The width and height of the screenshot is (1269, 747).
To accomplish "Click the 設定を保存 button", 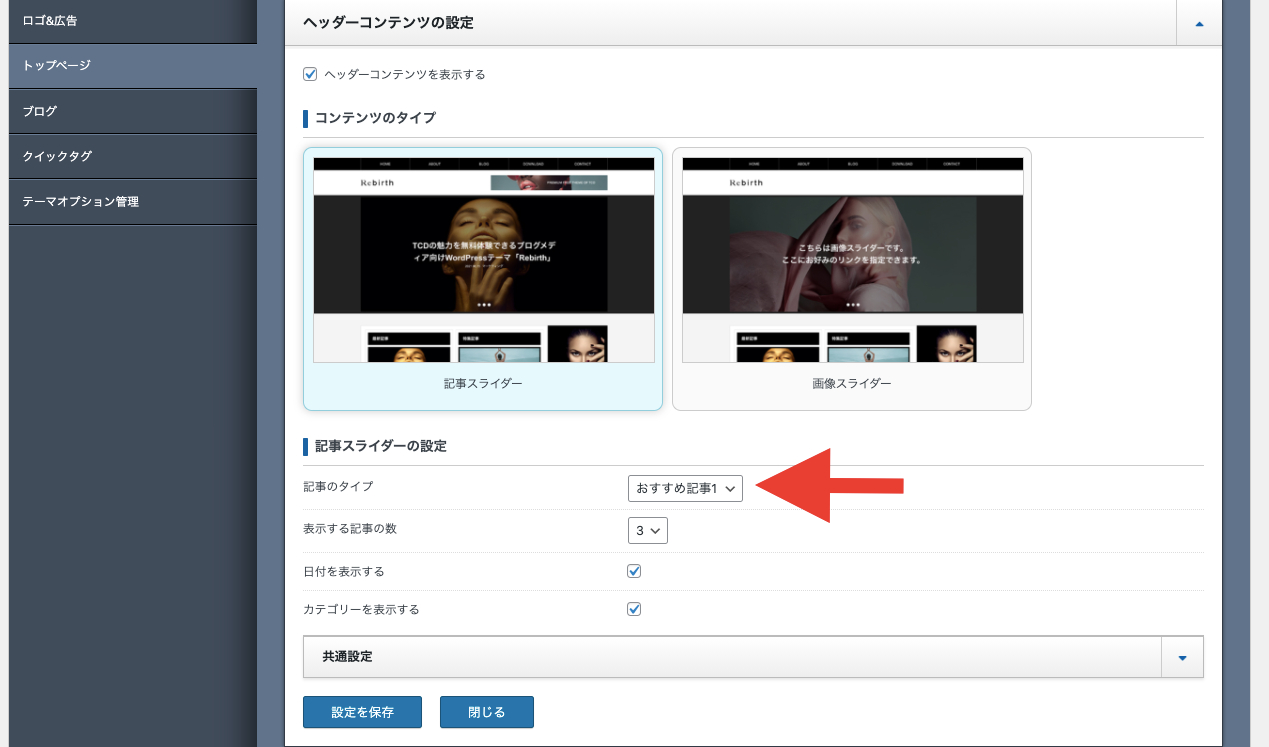I will click(363, 712).
